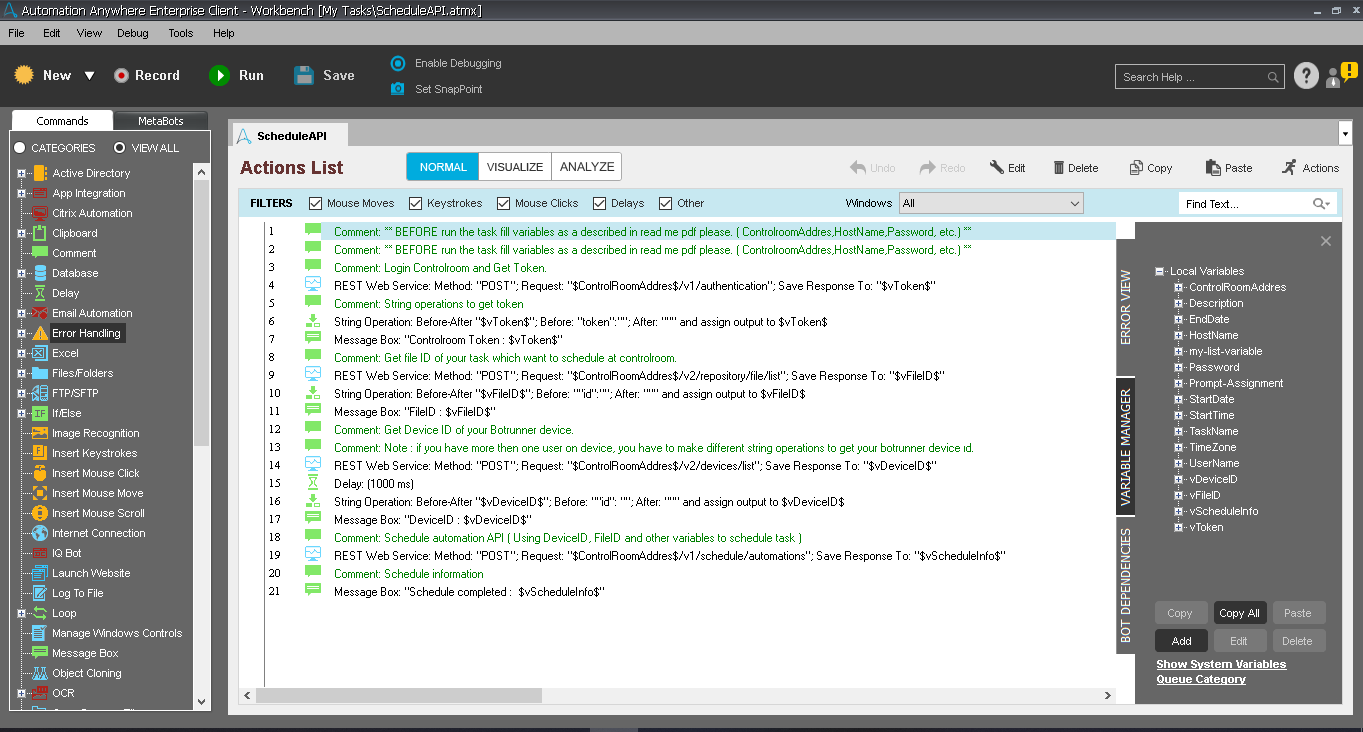Click the Delay hourglass icon in Commands
Image resolution: width=1363 pixels, height=732 pixels.
coord(40,293)
